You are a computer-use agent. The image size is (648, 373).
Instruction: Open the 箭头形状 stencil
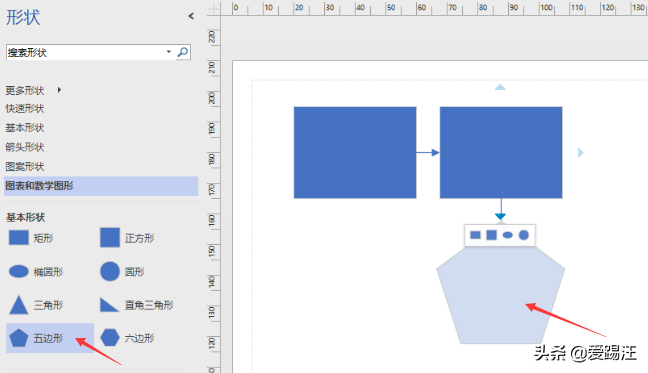24,147
